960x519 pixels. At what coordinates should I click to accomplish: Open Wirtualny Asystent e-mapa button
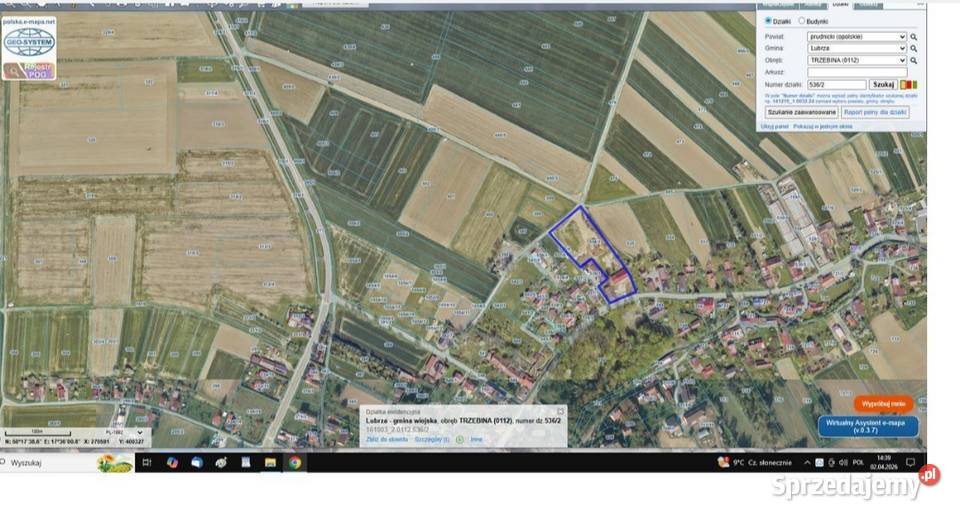point(868,427)
